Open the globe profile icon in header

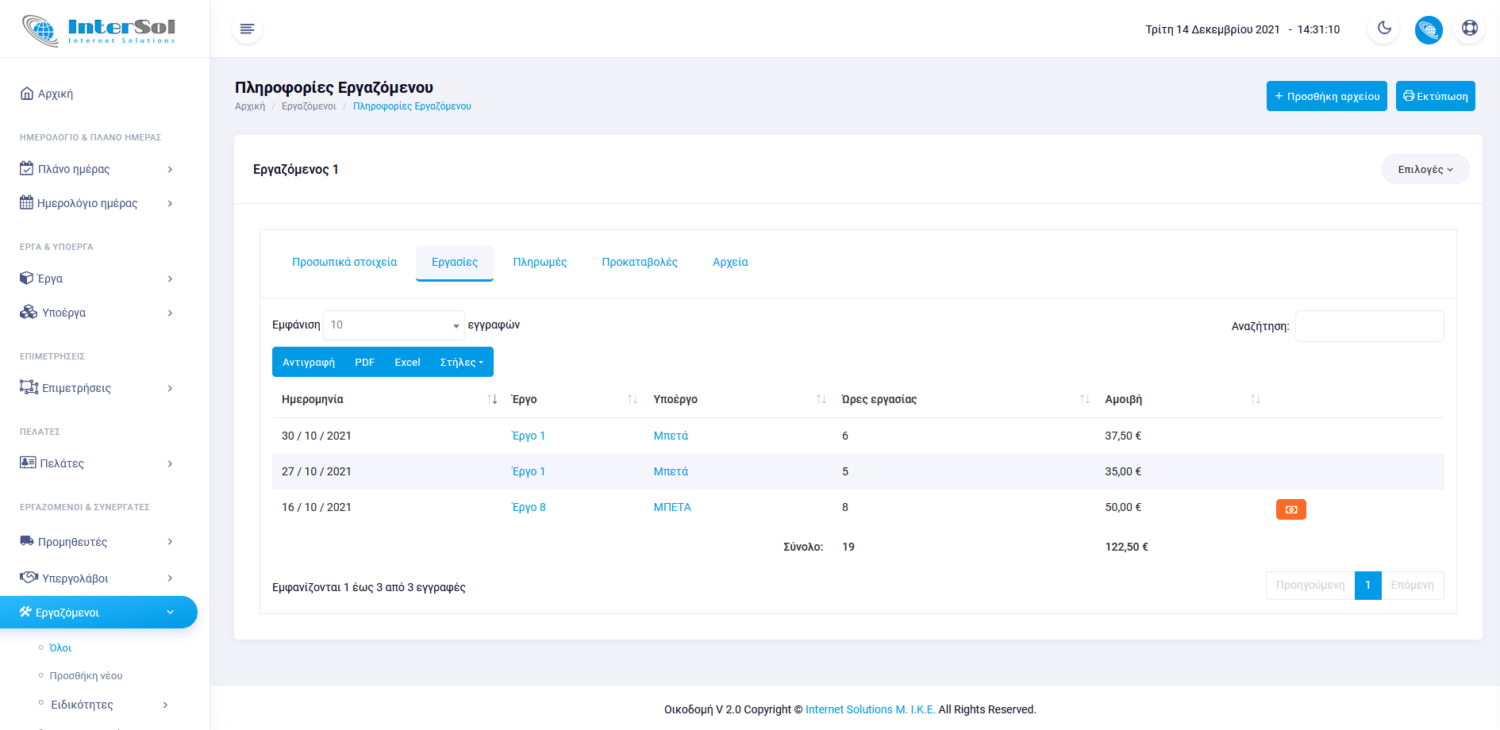coord(1428,29)
